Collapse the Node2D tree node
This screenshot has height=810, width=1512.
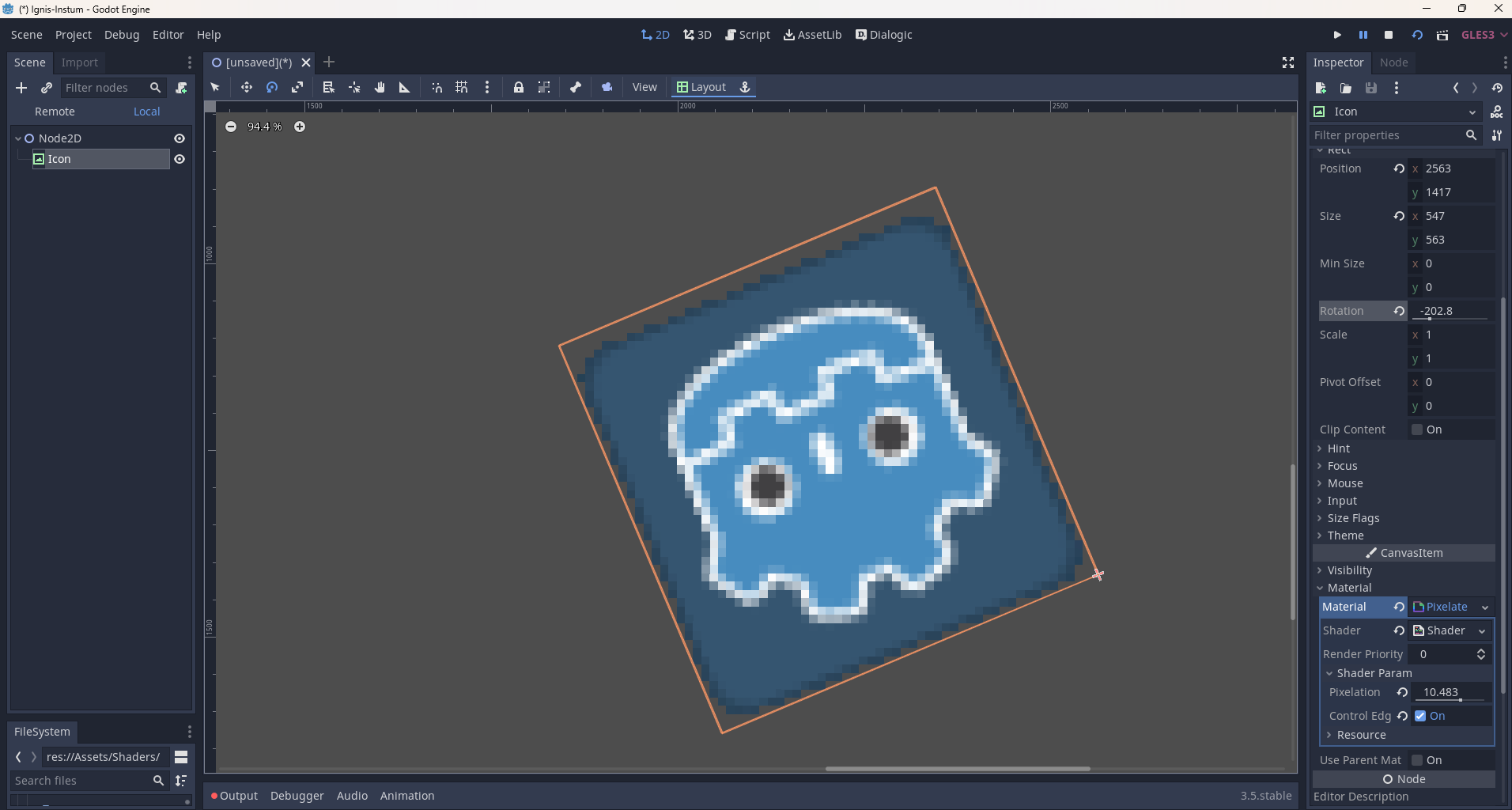pyautogui.click(x=18, y=138)
